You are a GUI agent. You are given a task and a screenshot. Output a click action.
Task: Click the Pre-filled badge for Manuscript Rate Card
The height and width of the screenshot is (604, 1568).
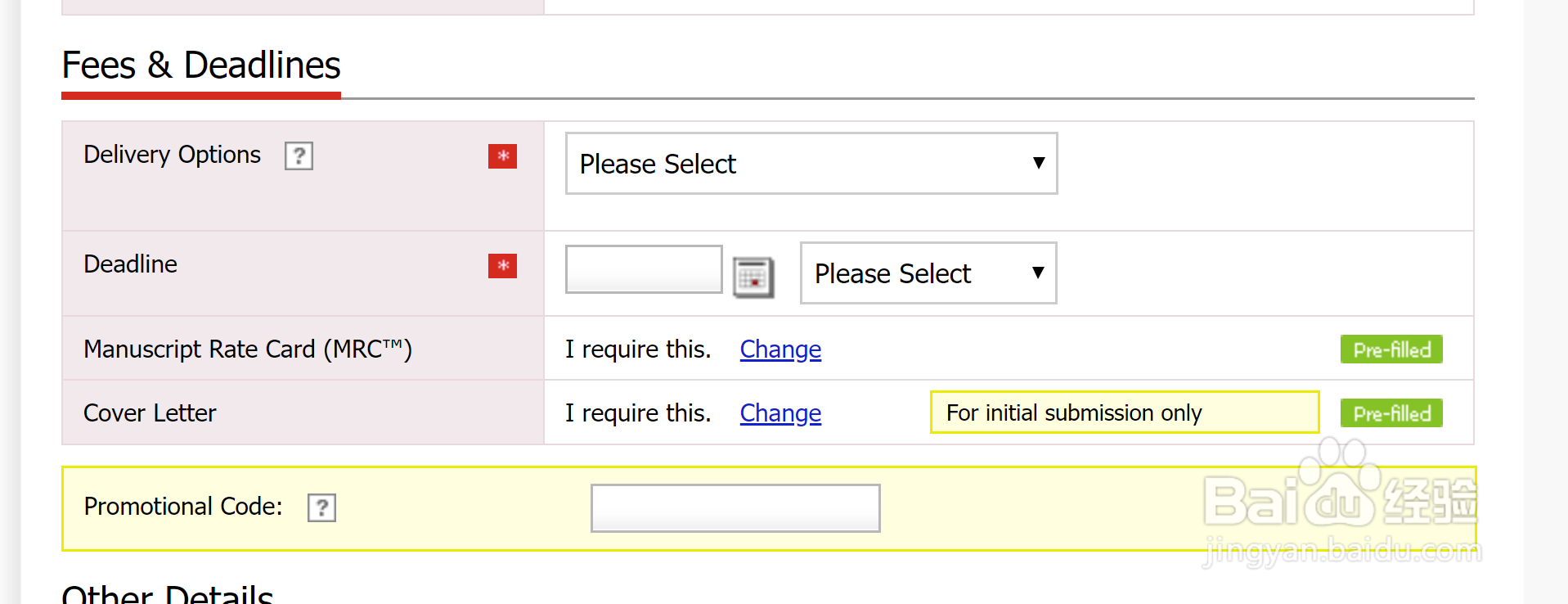1391,349
